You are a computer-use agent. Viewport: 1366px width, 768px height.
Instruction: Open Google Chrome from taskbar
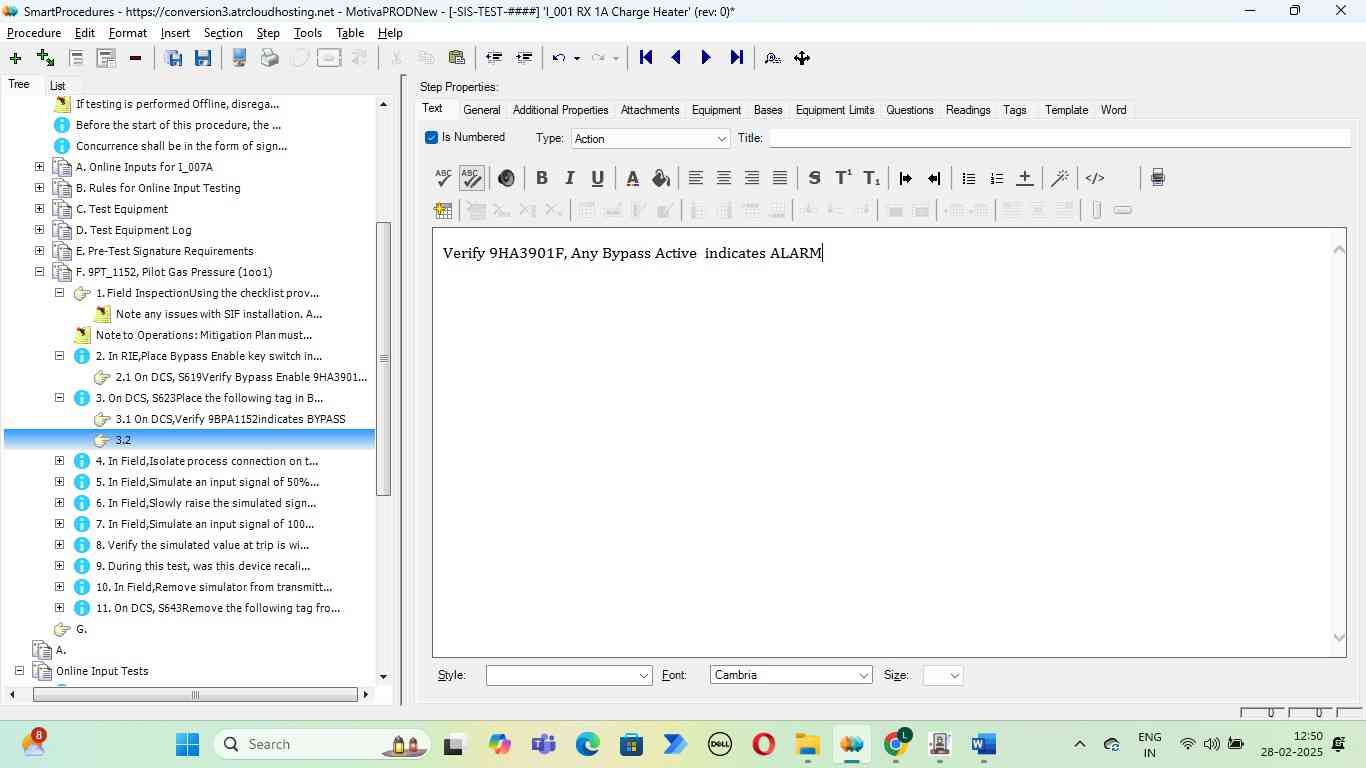(897, 744)
